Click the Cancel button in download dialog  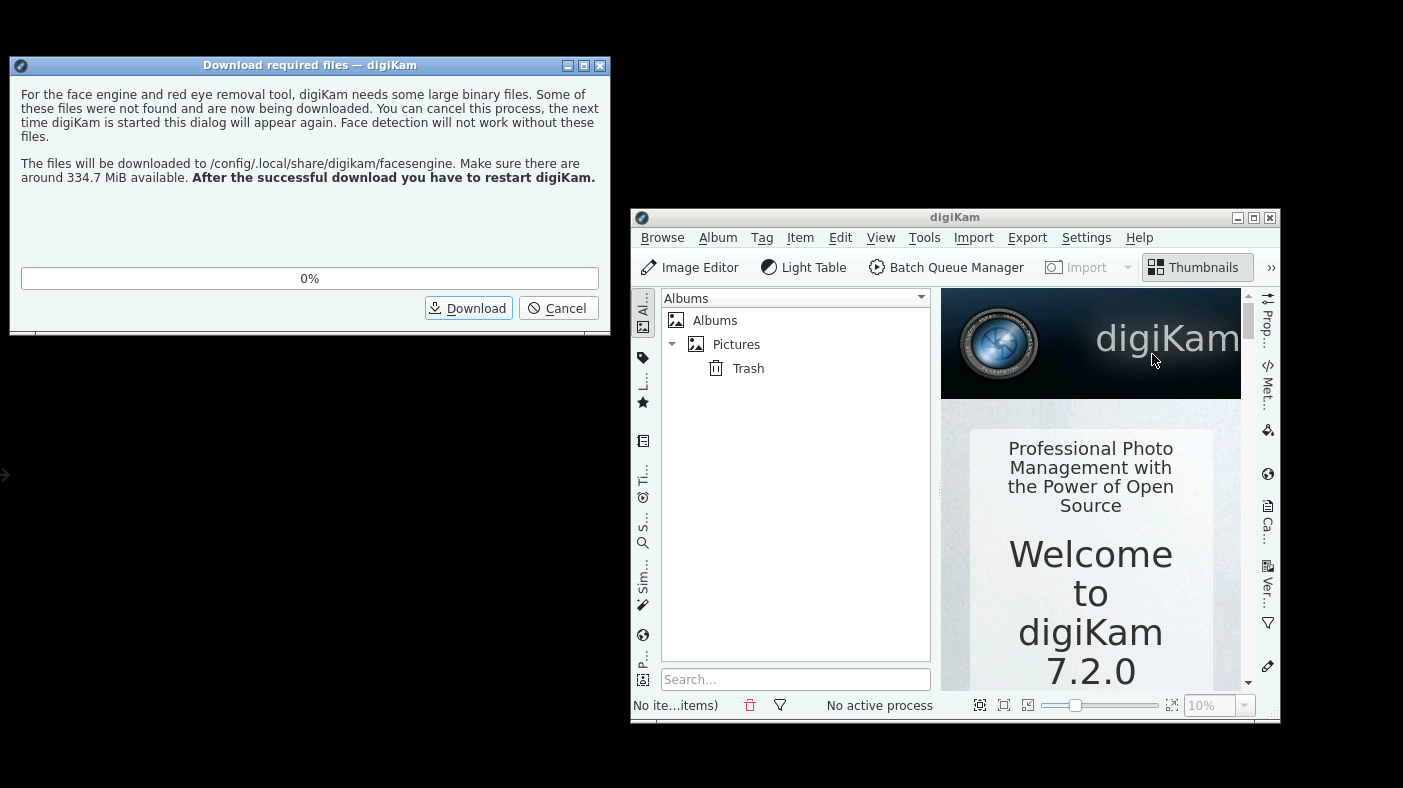559,308
